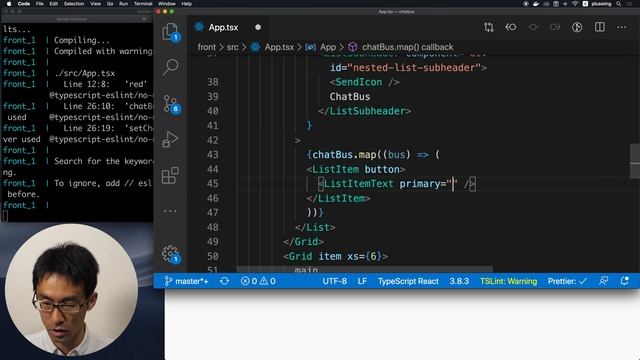
Task: Open the Apple menu
Action: coord(9,4)
